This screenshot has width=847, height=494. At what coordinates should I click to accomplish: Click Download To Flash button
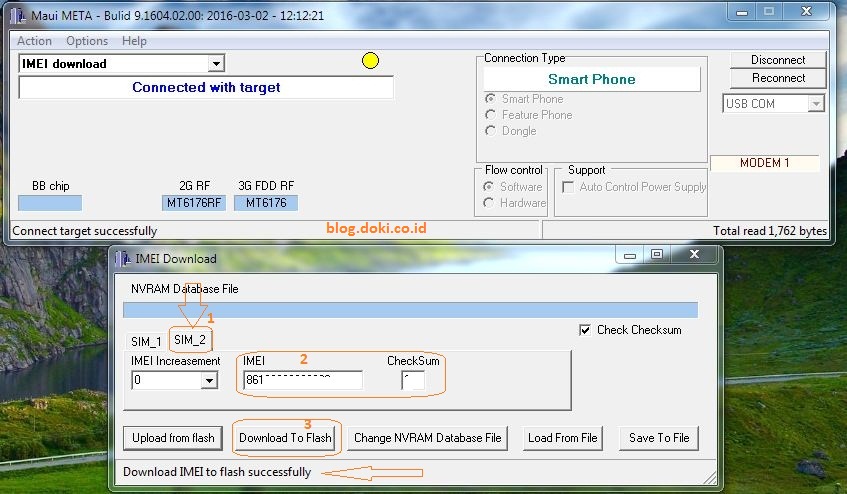(x=285, y=438)
